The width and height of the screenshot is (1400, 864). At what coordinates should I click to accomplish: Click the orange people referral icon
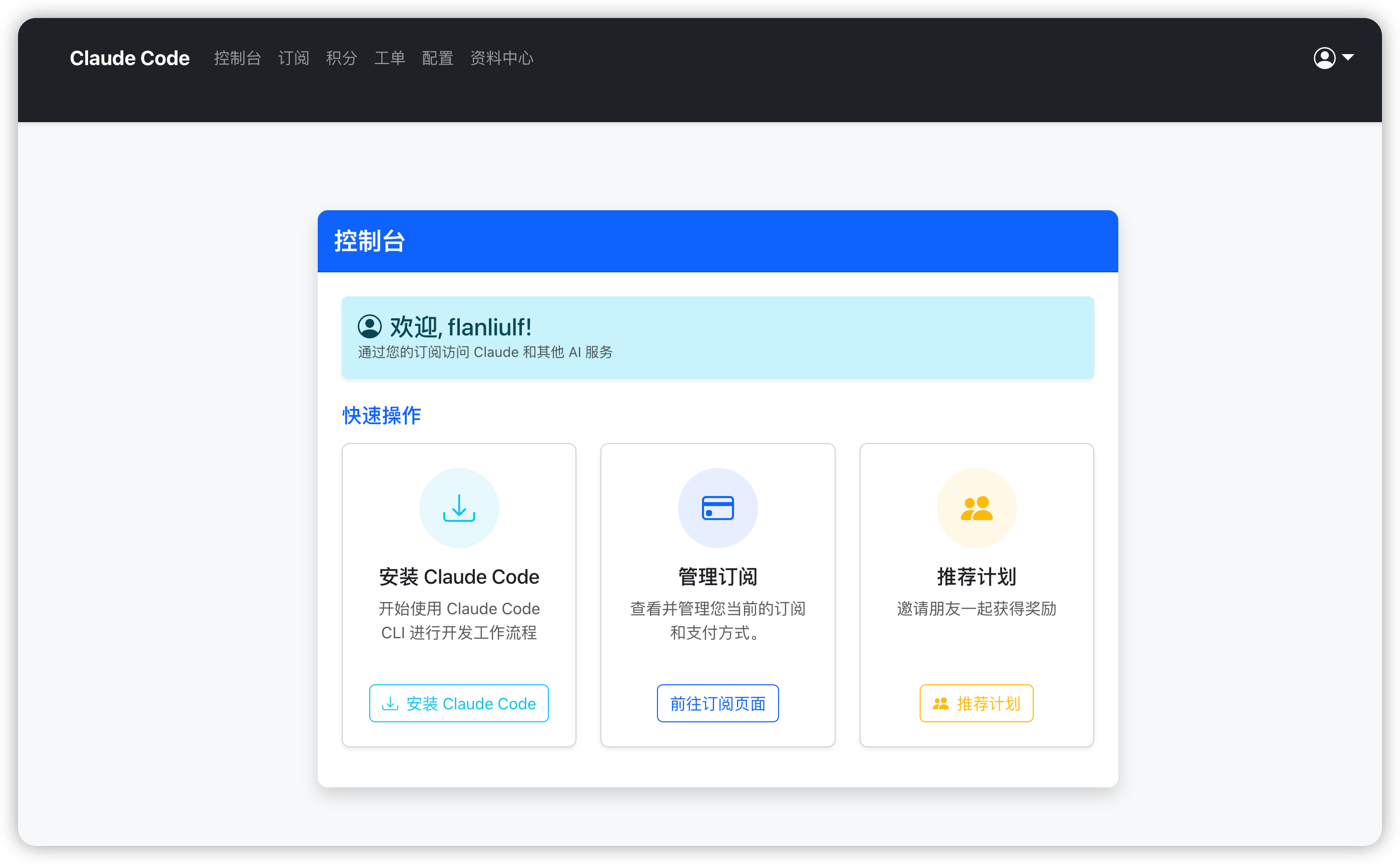pyautogui.click(x=976, y=508)
